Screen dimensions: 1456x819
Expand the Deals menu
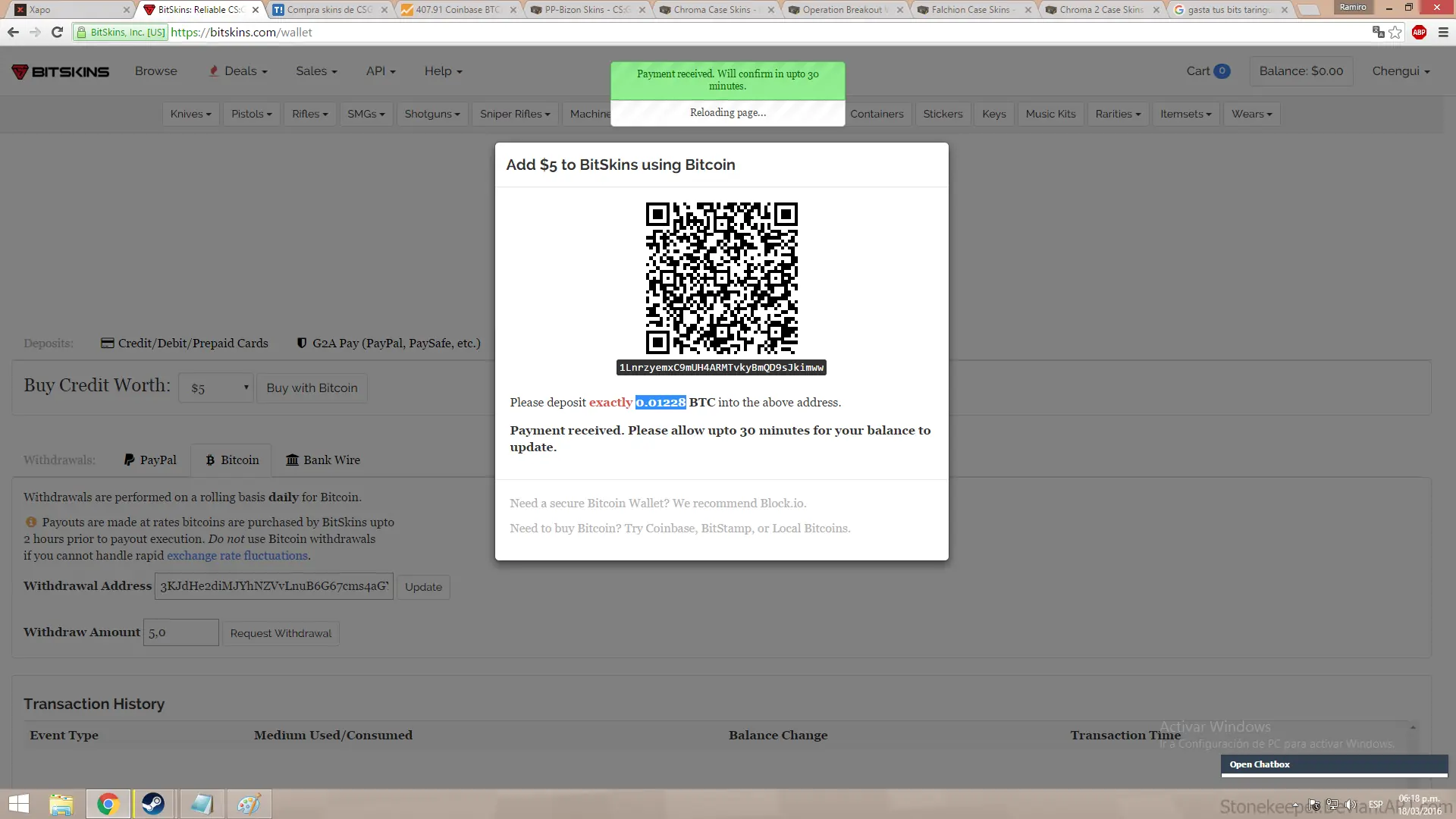click(238, 71)
